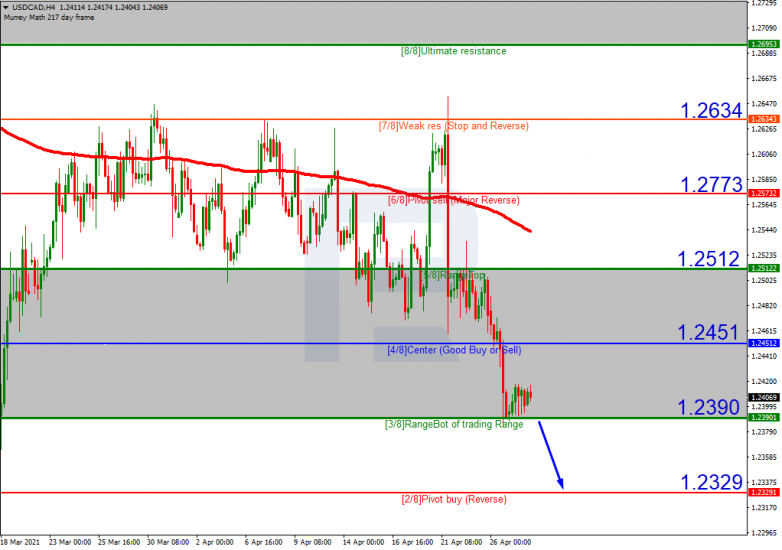This screenshot has height=550, width=782.
Task: Select the 26 Apr 00:00 time label
Action: point(510,542)
